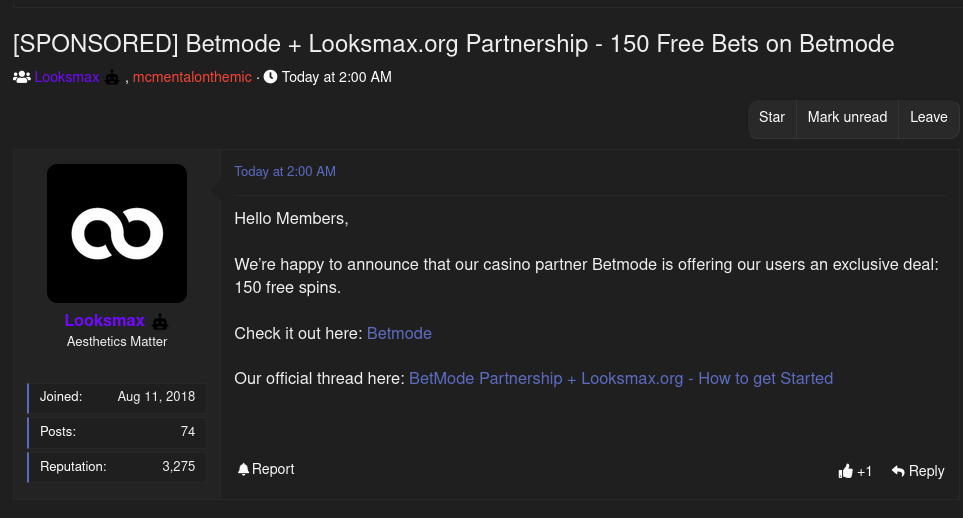The image size is (963, 518).
Task: Mark the conversation as unread
Action: (847, 117)
